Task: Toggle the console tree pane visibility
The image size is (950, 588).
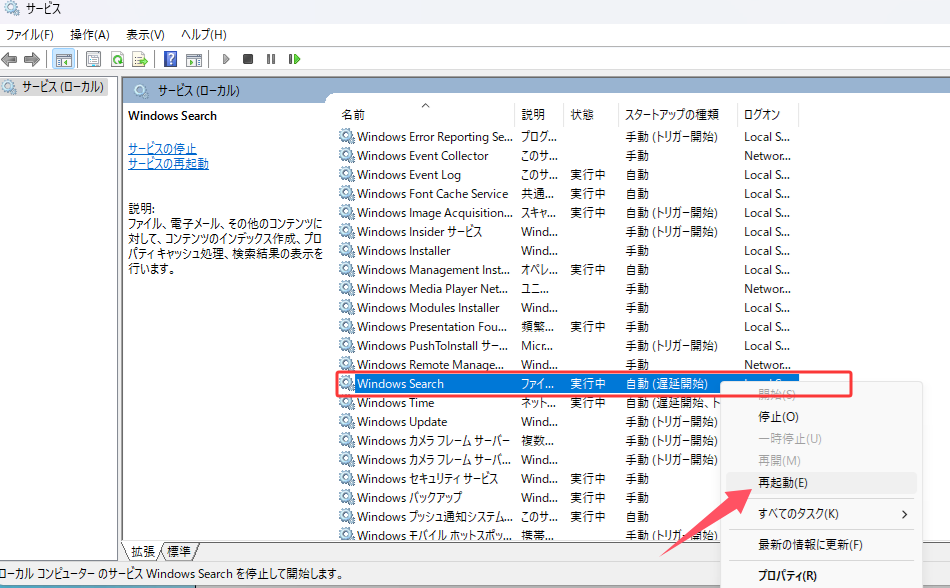Action: click(63, 58)
